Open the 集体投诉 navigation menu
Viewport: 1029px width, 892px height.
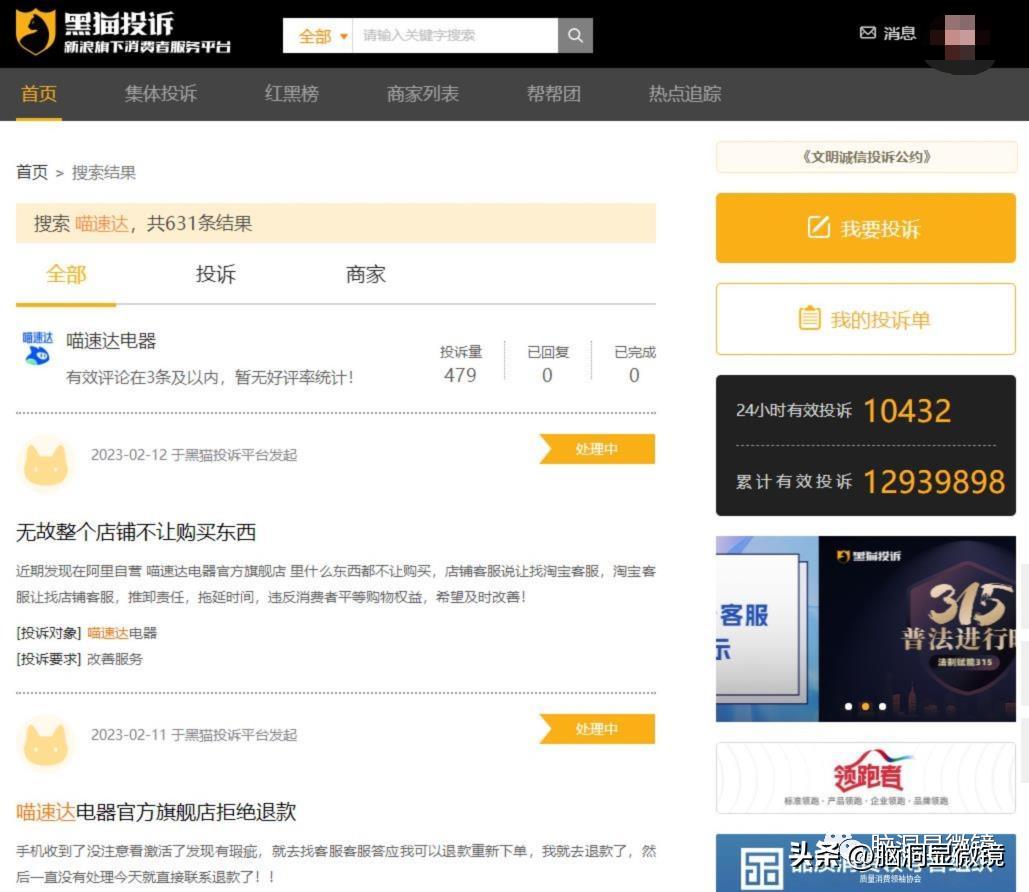pyautogui.click(x=159, y=95)
